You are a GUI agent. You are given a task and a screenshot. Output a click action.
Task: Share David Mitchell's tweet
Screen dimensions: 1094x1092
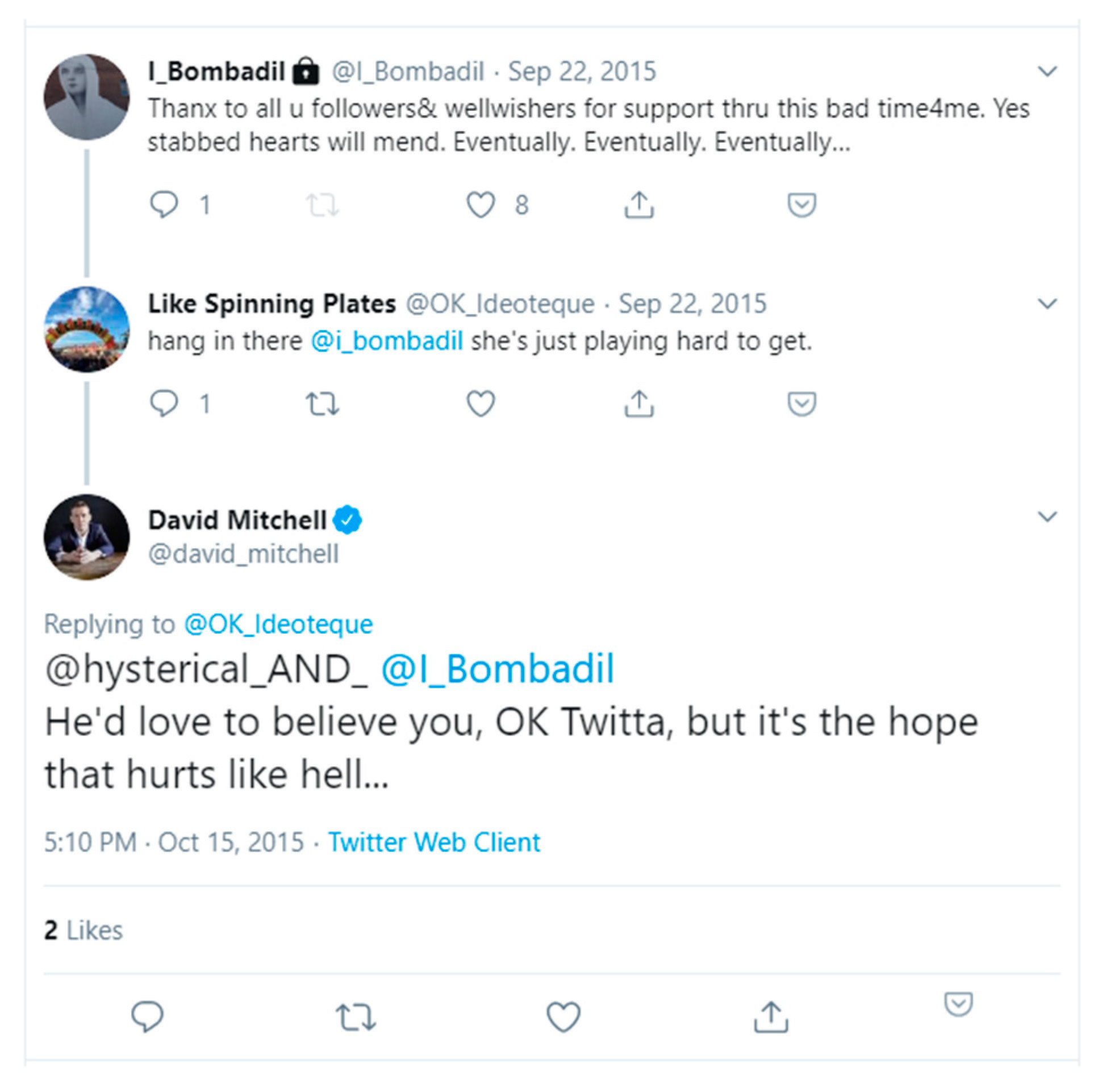(x=770, y=1016)
